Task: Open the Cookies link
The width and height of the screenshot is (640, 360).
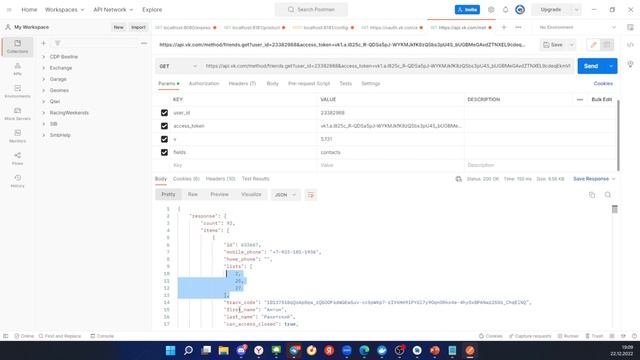Action: pos(603,83)
